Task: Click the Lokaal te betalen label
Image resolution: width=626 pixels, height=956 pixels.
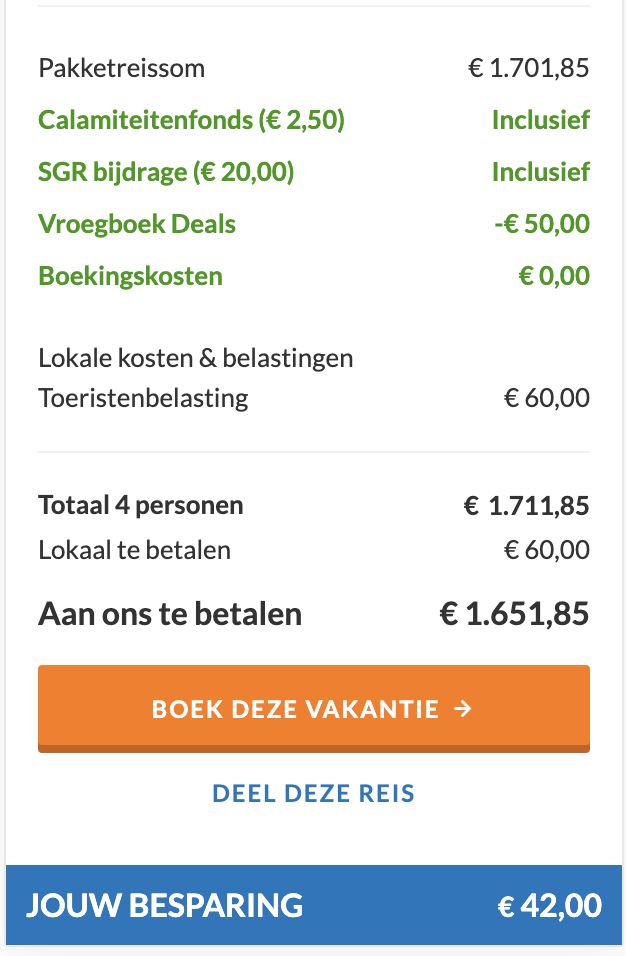Action: pos(134,550)
